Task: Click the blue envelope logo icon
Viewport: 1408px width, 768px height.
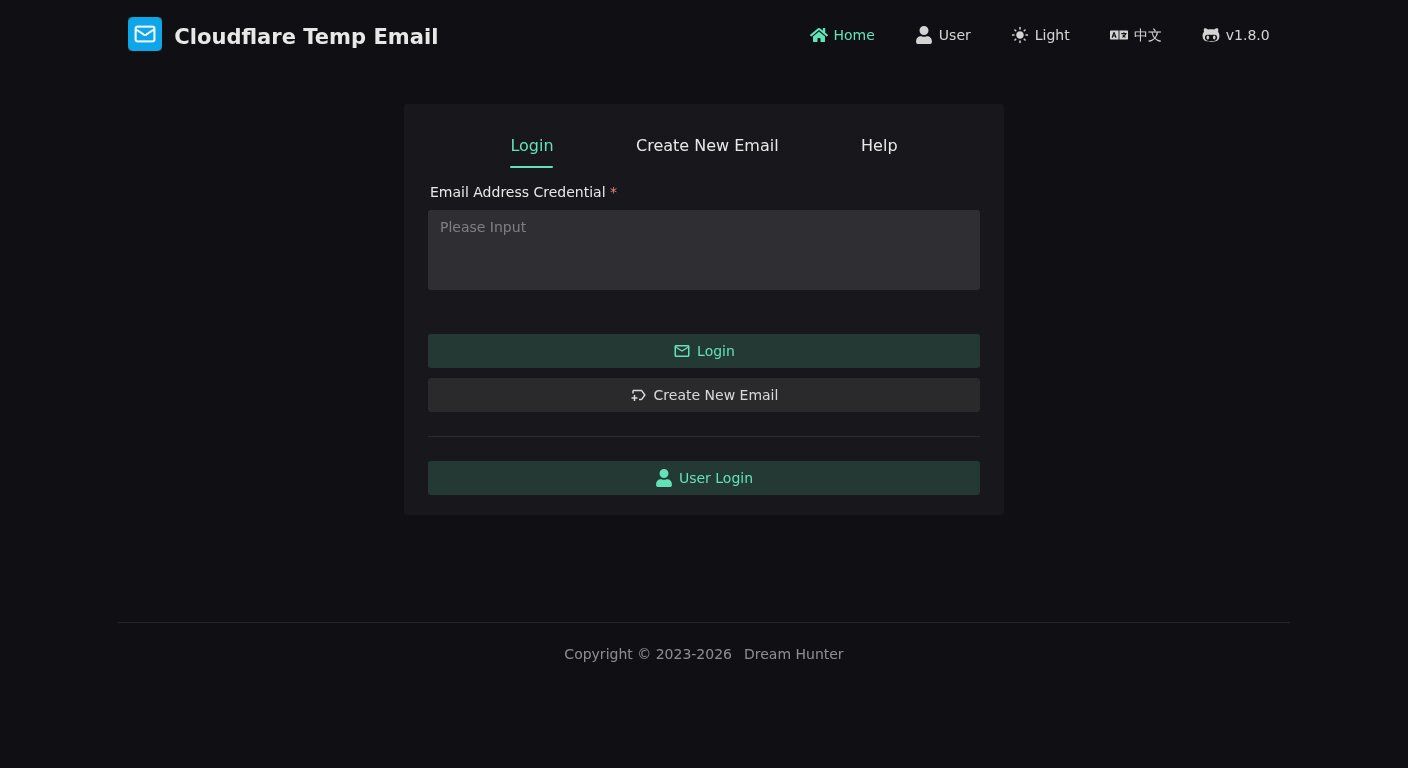Action: (x=145, y=34)
